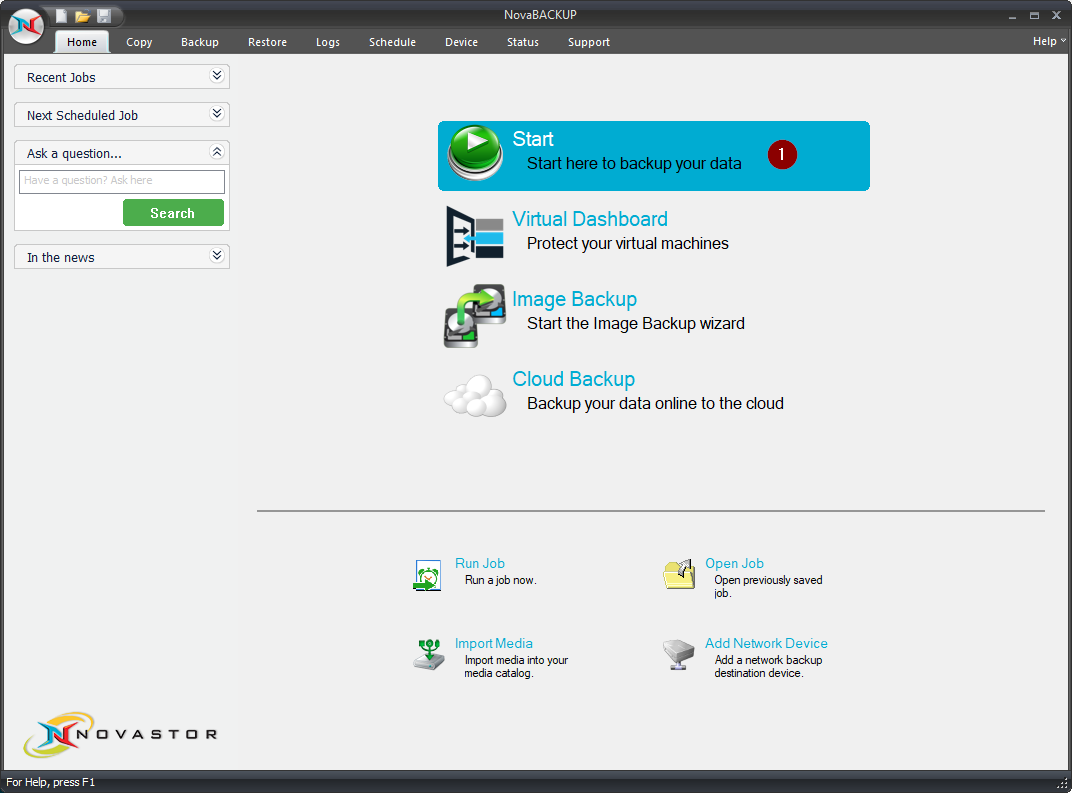Maximize the NovaBACKUP window
This screenshot has width=1072, height=793.
(1034, 16)
